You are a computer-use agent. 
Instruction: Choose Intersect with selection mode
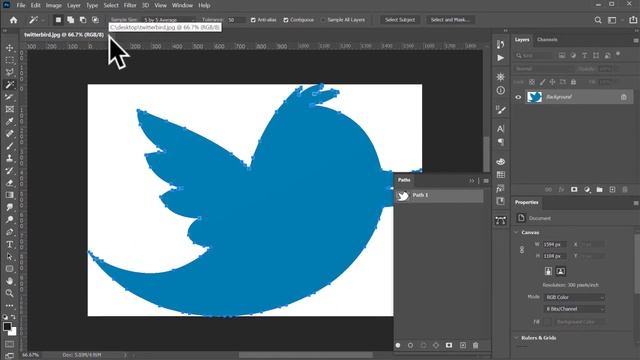coord(96,20)
